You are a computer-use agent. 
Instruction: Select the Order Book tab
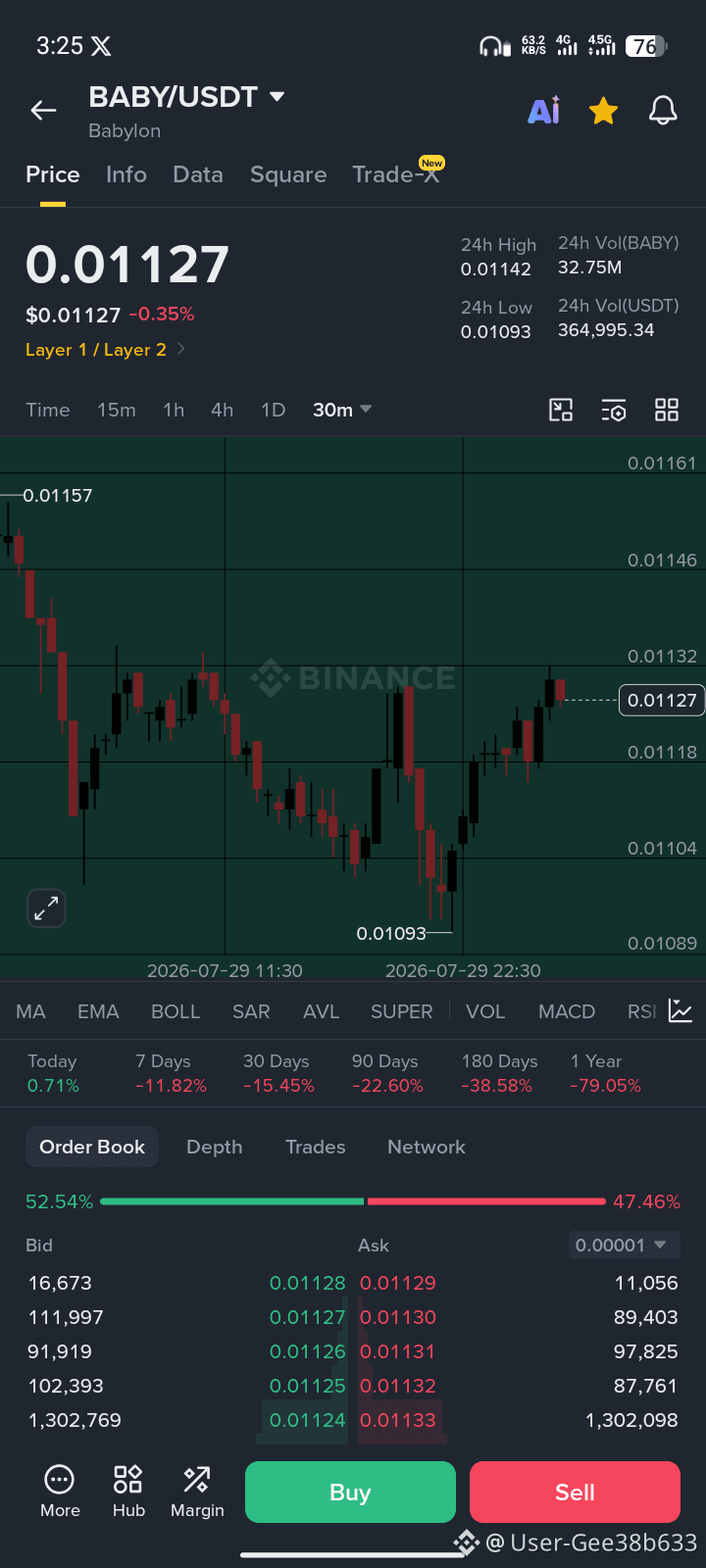click(x=92, y=1147)
